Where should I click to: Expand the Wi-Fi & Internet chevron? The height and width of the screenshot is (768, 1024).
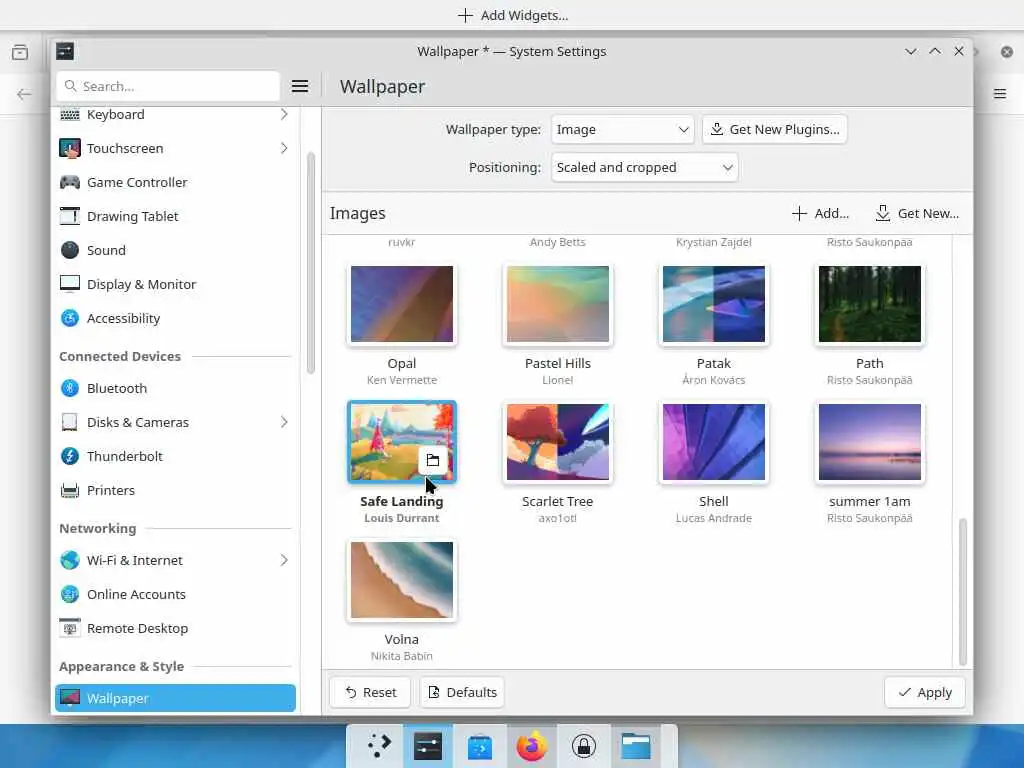point(284,560)
